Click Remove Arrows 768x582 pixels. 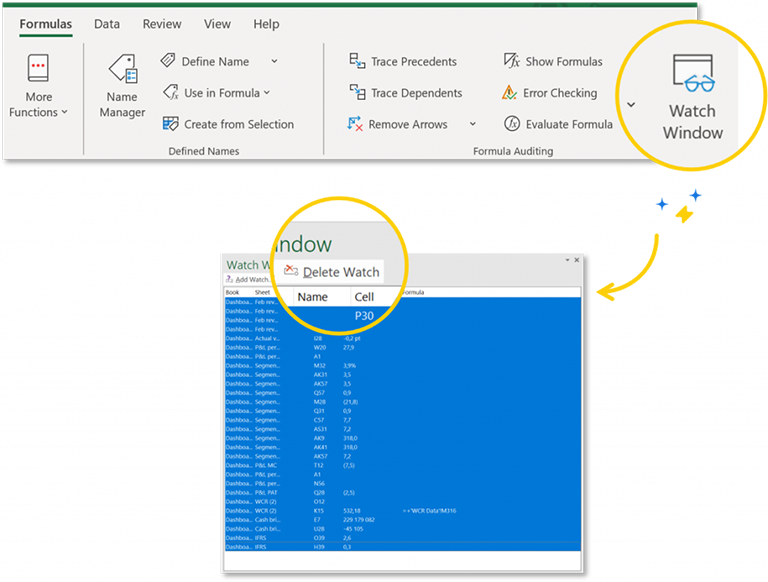[398, 124]
